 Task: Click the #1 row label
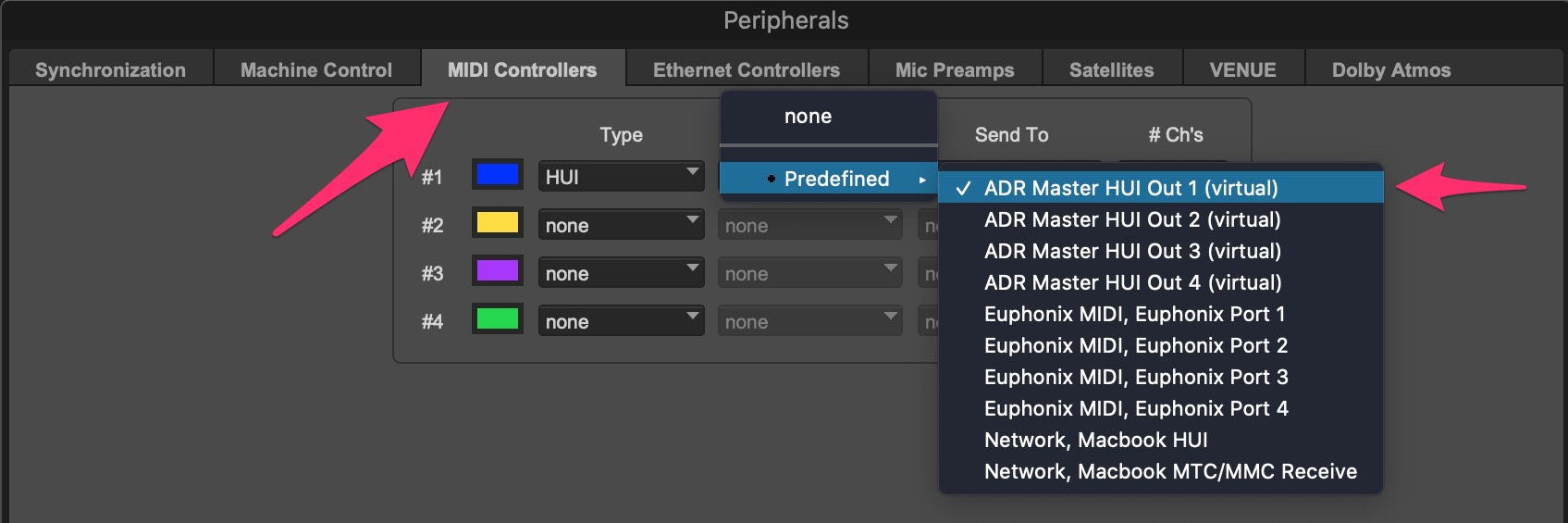(x=432, y=177)
